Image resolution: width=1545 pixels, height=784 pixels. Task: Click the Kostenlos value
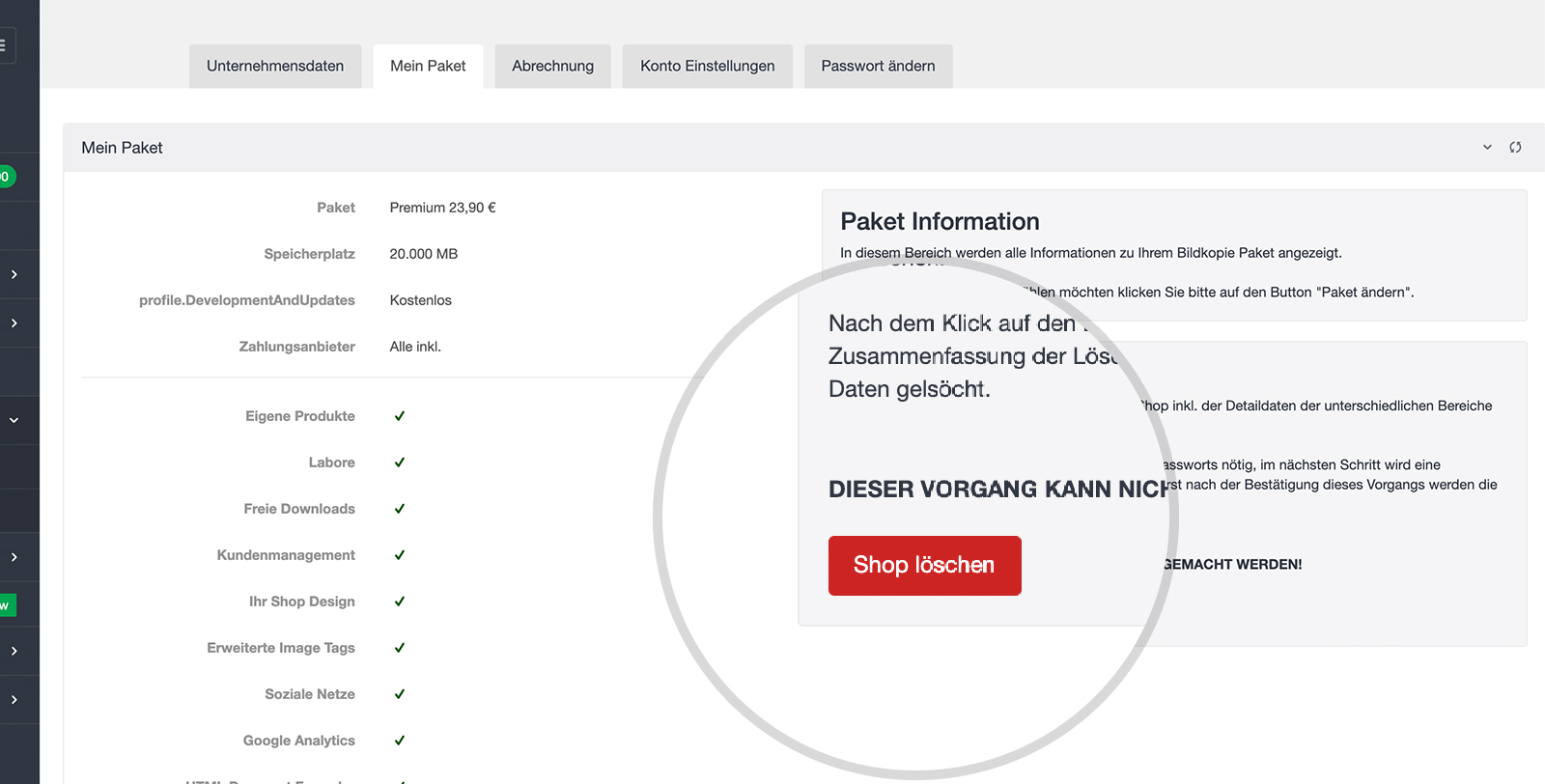tap(420, 300)
